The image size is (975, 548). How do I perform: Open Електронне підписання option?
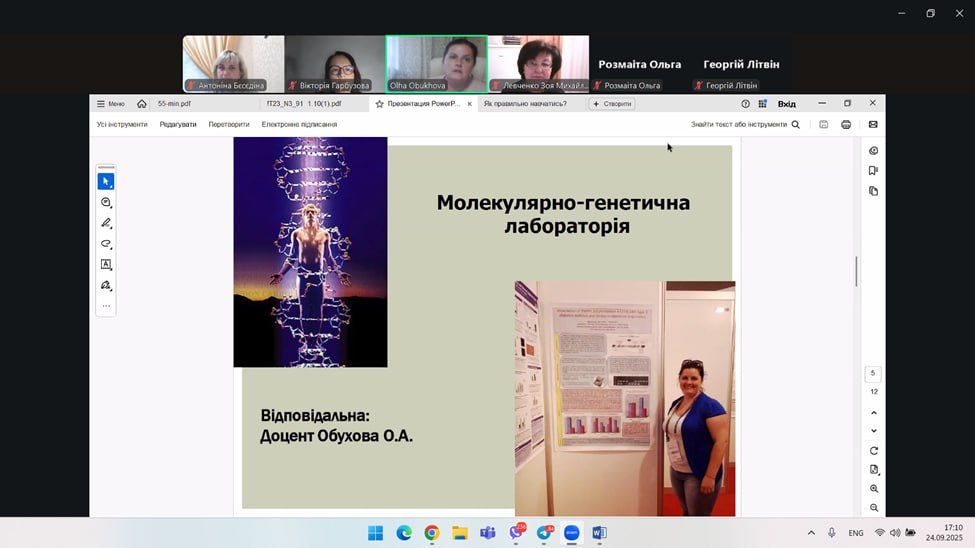click(299, 125)
